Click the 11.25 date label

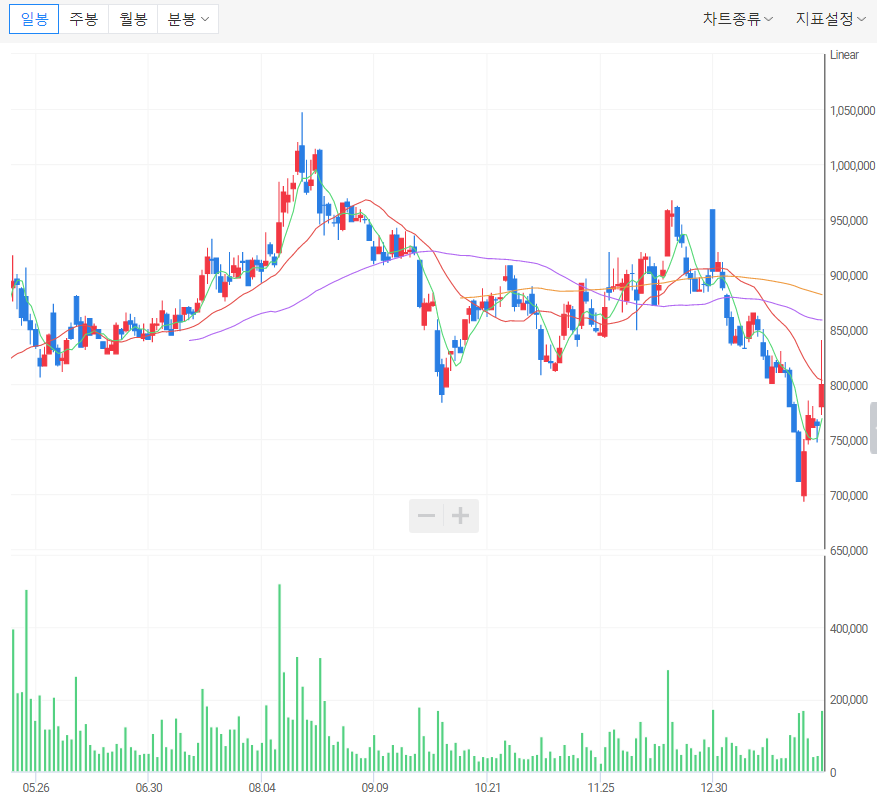point(601,788)
